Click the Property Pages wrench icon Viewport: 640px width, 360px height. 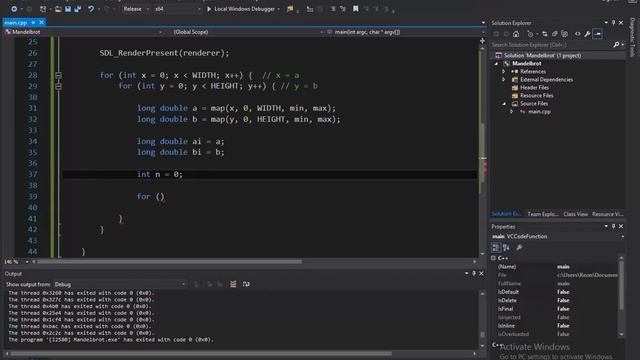pyautogui.click(x=519, y=247)
